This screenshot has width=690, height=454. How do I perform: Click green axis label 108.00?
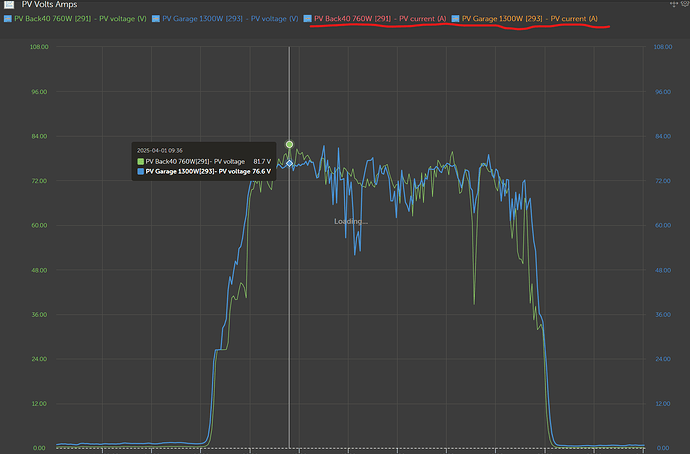[39, 47]
